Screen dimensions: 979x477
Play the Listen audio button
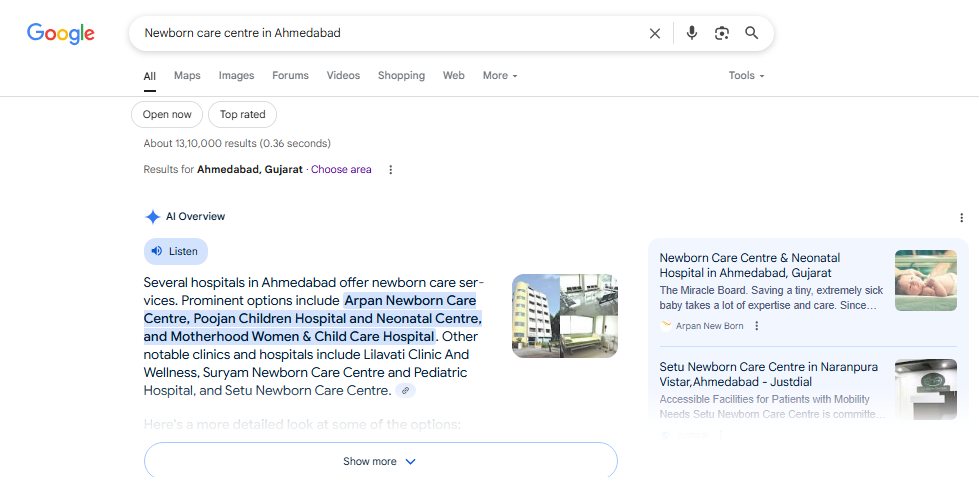[x=175, y=252]
